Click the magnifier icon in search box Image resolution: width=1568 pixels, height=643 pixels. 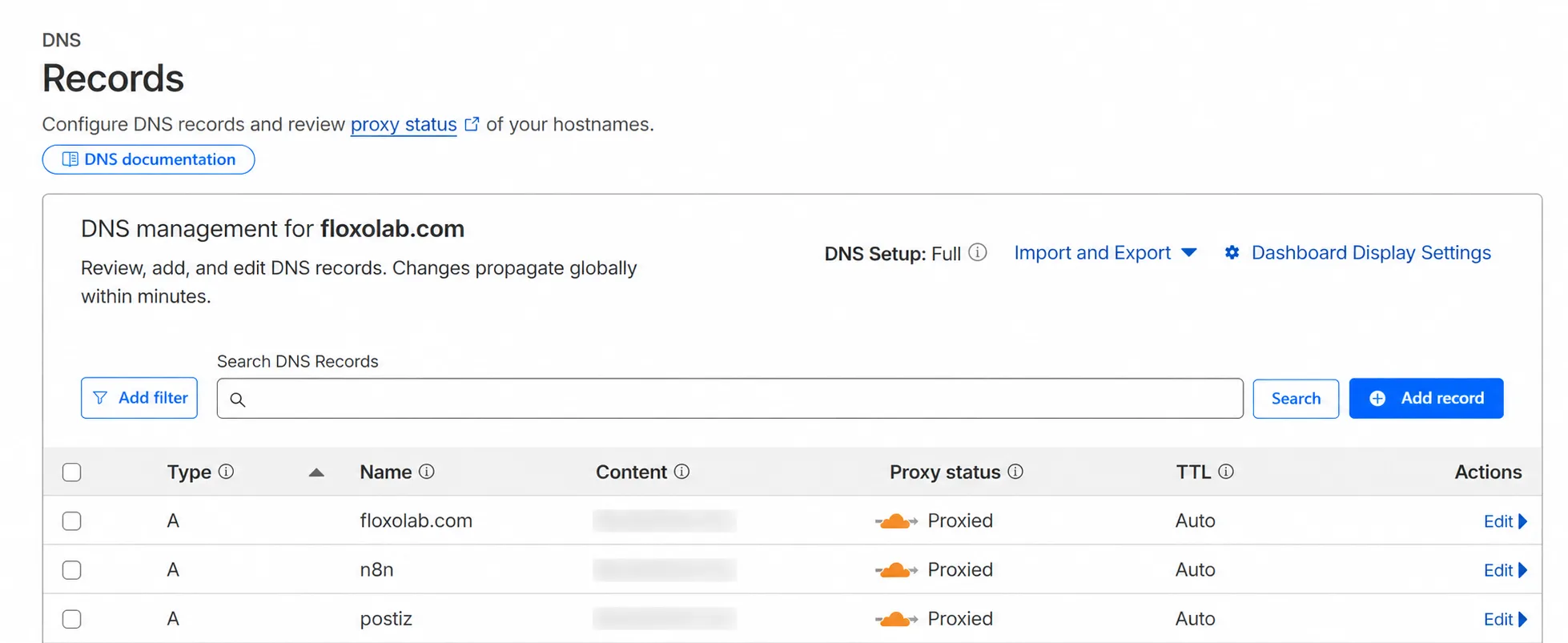[238, 400]
